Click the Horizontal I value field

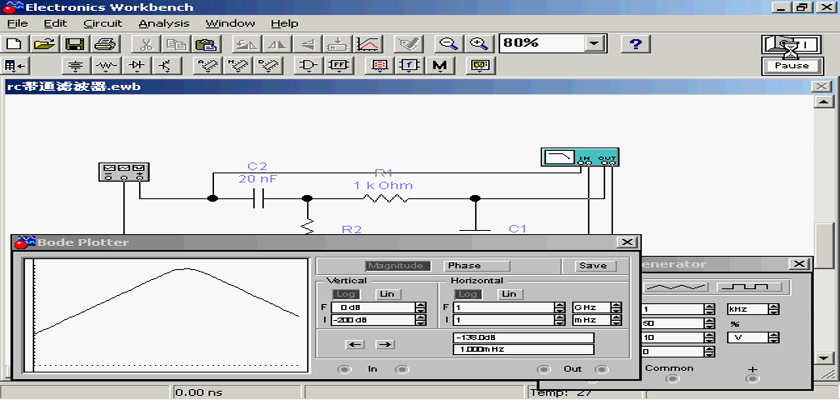(504, 320)
